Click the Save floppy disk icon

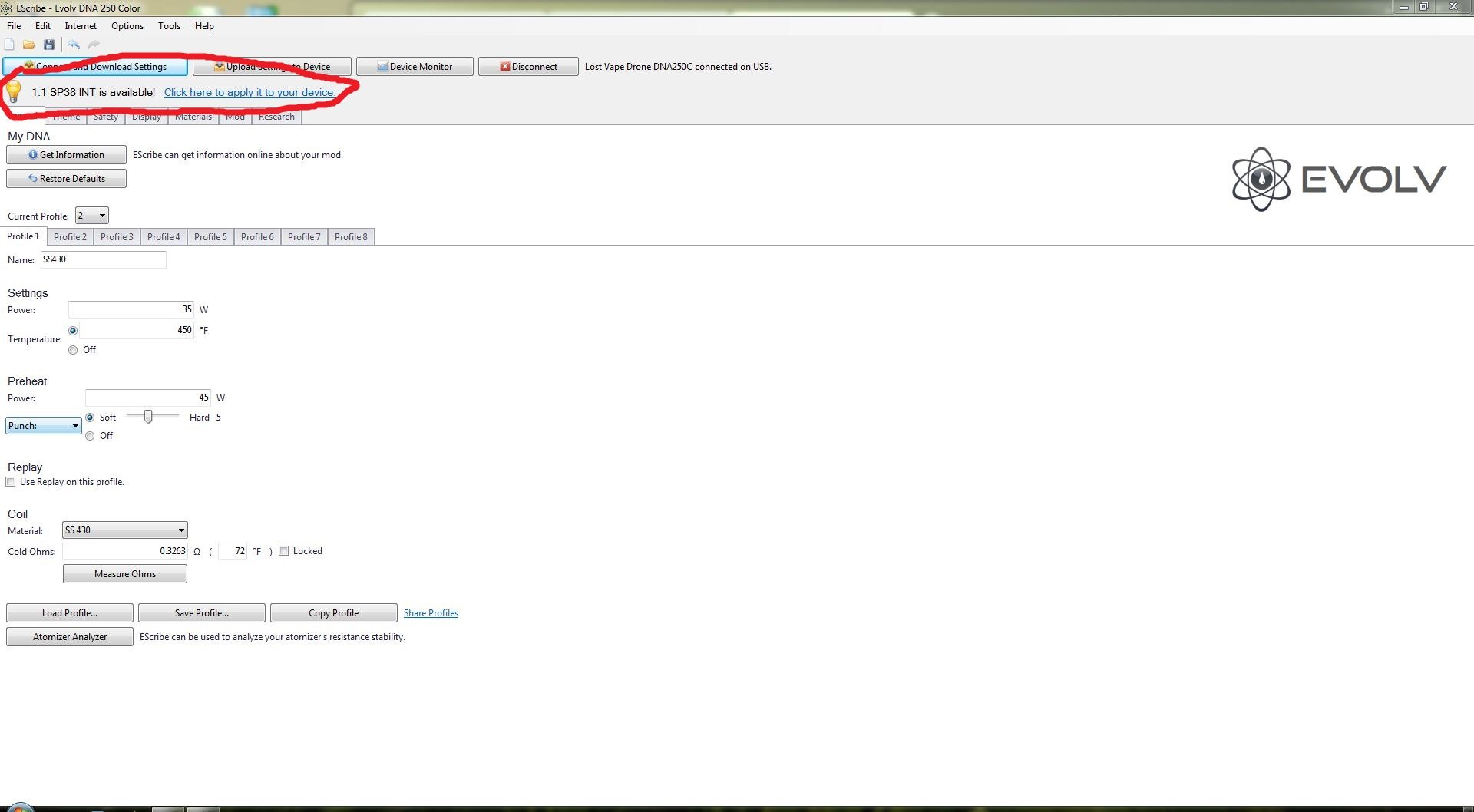pyautogui.click(x=49, y=45)
